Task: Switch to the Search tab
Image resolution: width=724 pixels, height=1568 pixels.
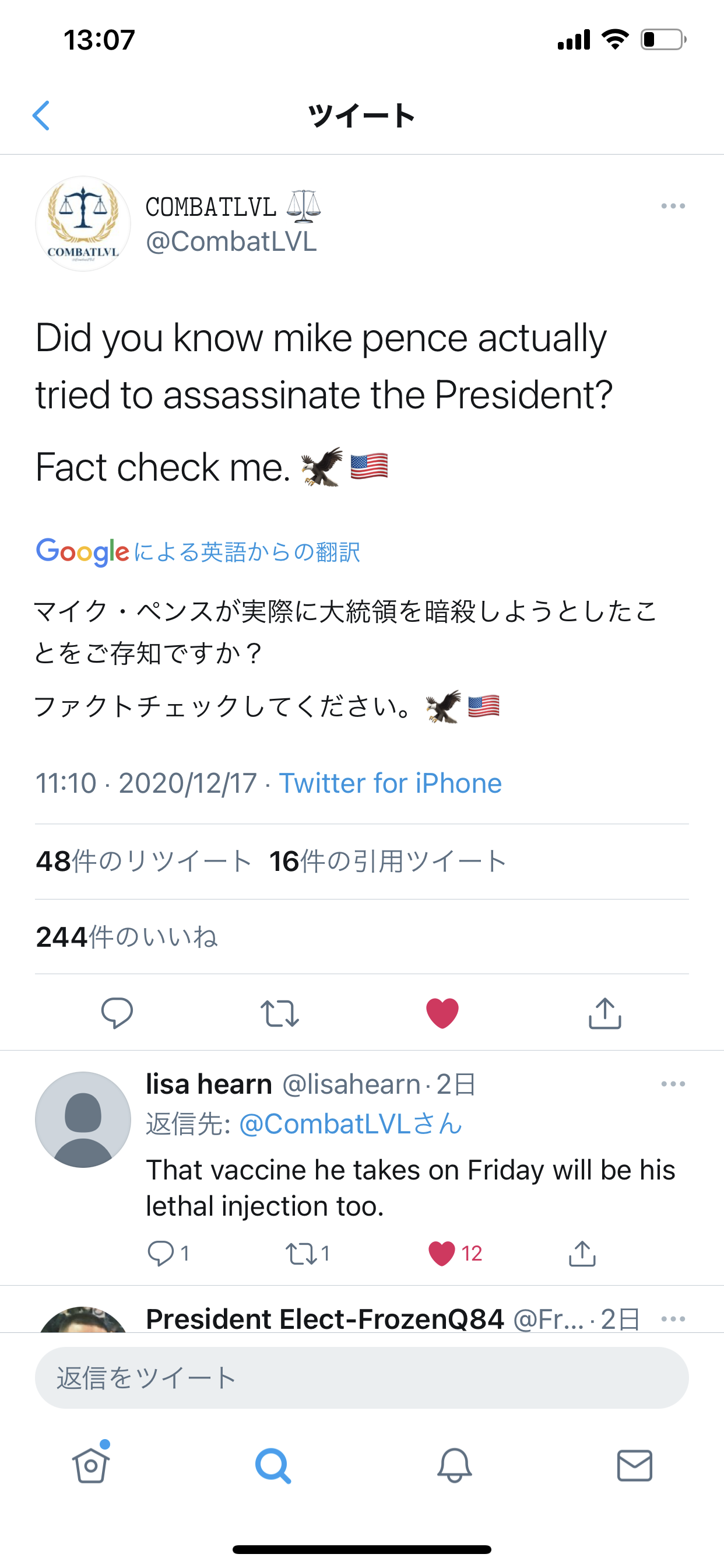Action: click(x=271, y=1465)
